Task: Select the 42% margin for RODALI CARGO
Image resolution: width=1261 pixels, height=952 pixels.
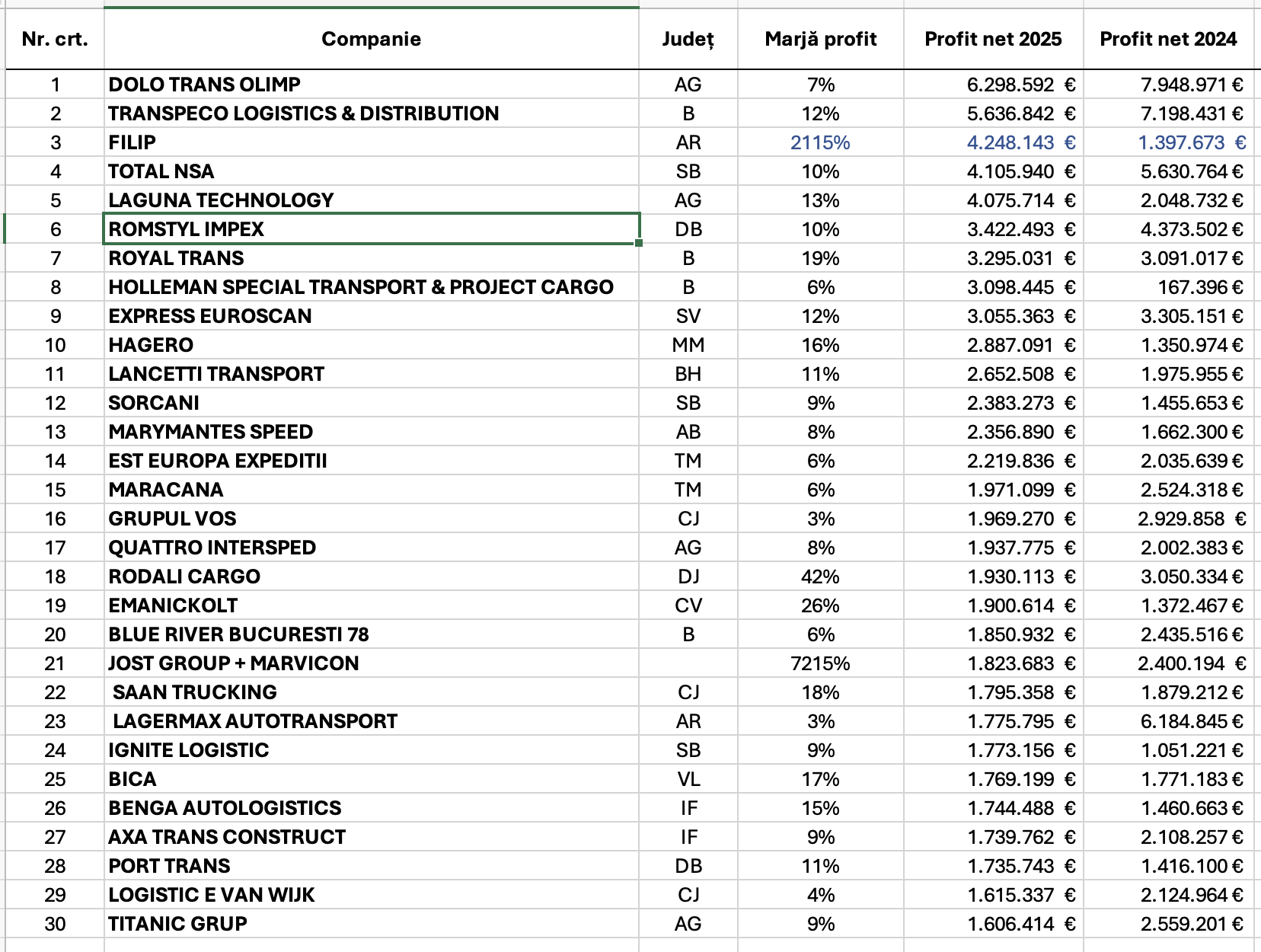Action: (821, 577)
